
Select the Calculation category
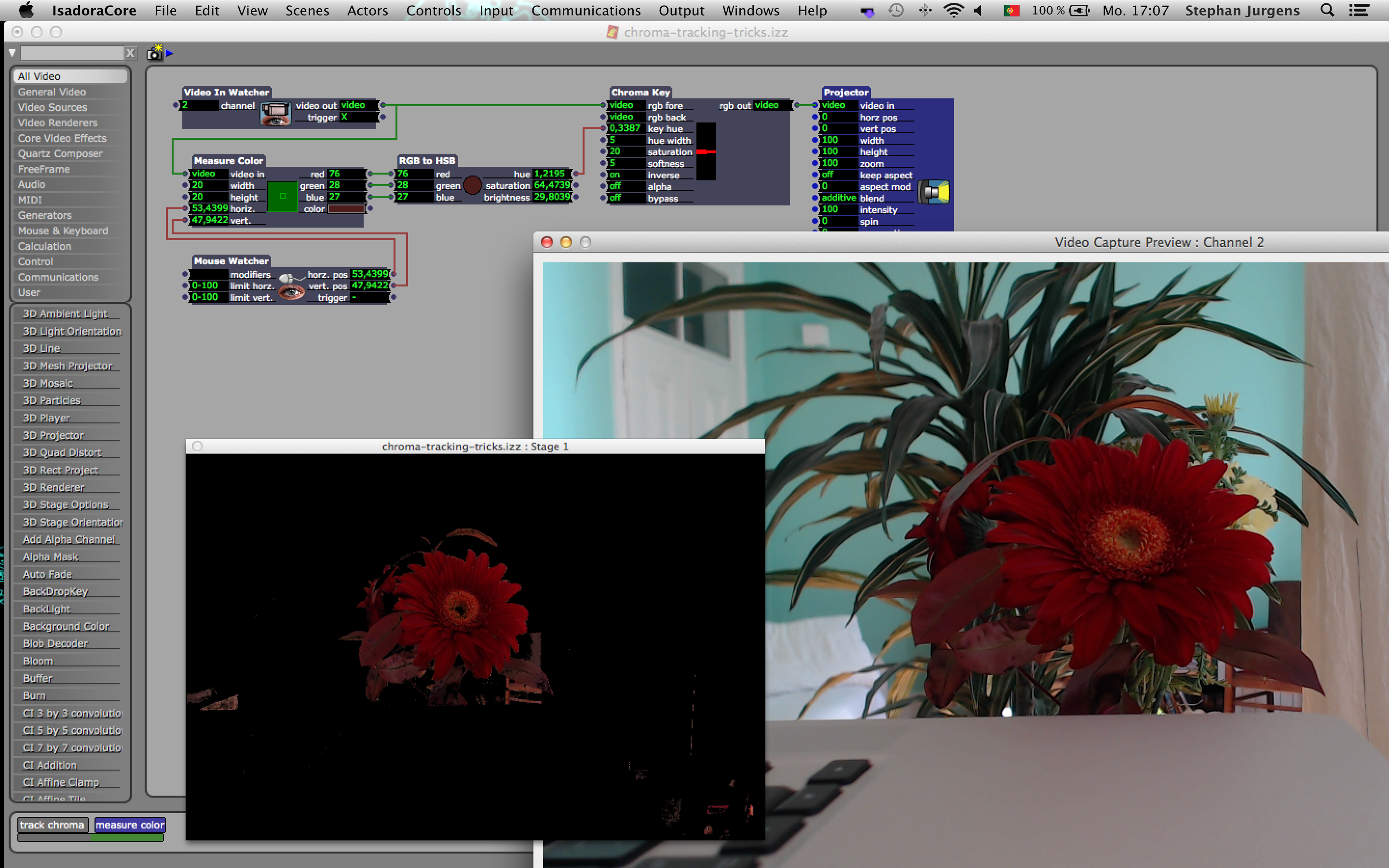tap(70, 246)
